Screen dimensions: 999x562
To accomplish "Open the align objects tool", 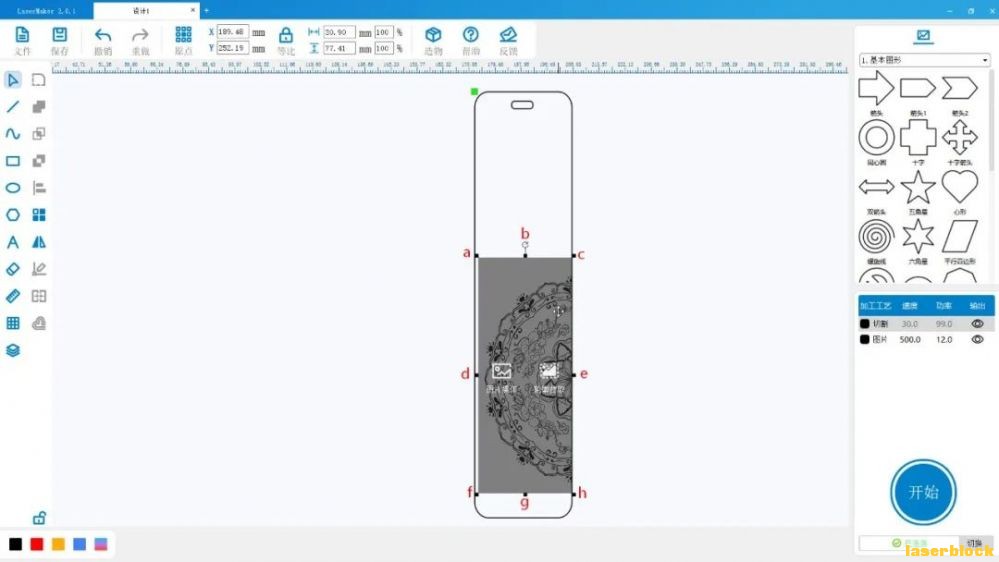I will (x=39, y=188).
